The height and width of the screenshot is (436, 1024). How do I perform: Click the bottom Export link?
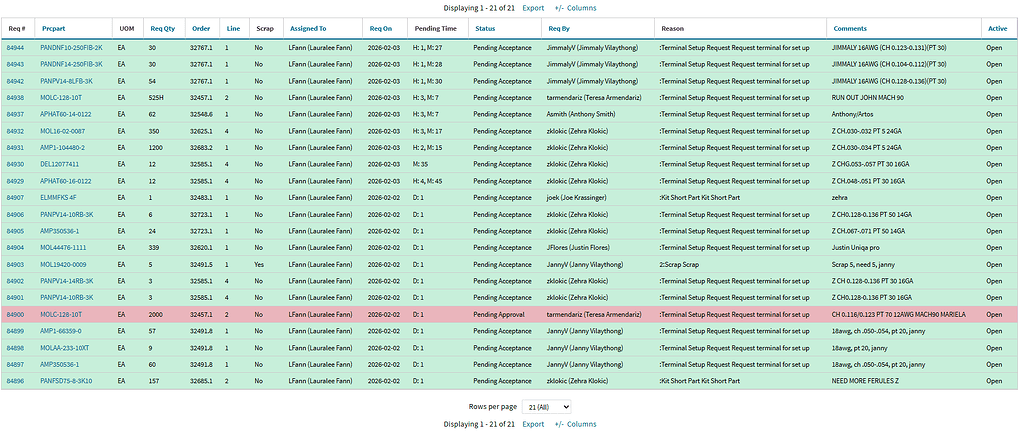[x=533, y=424]
